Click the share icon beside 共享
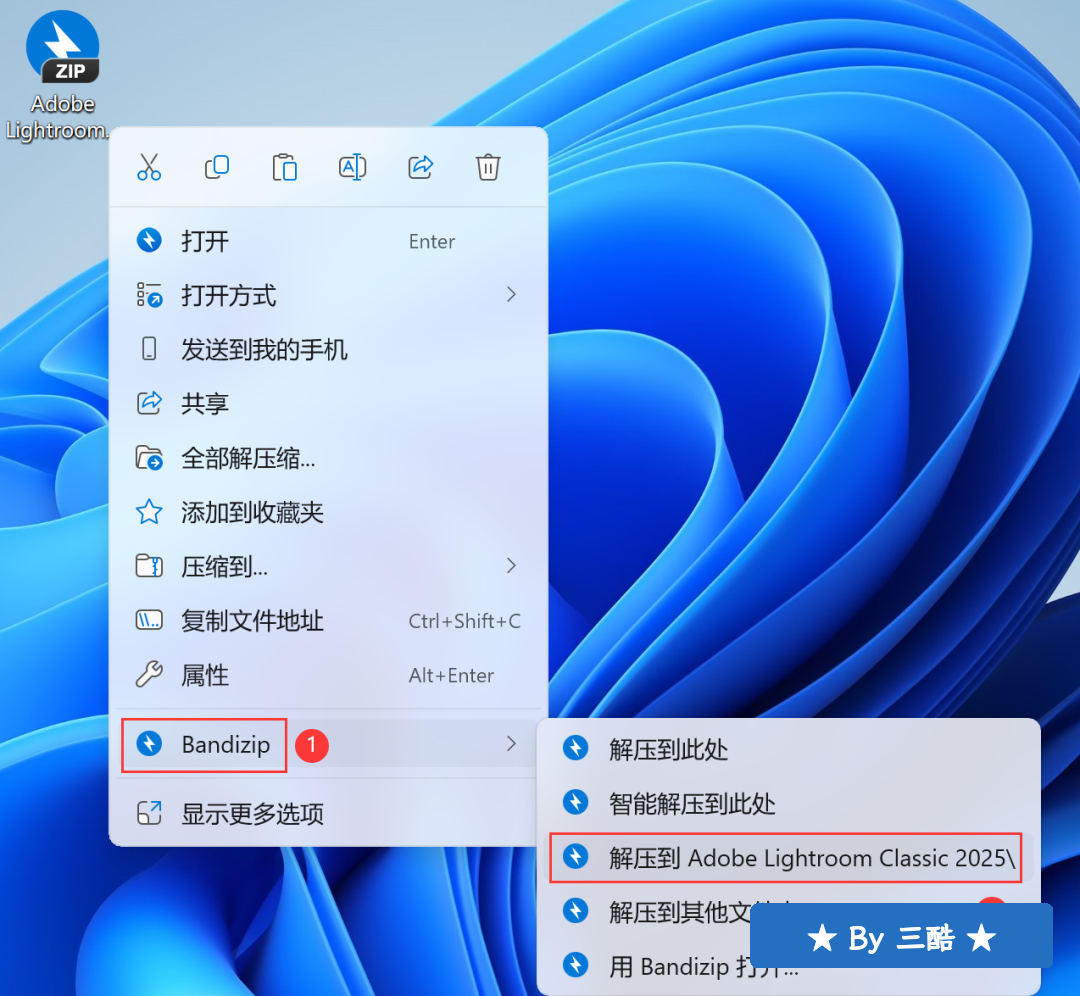This screenshot has width=1080, height=996. click(149, 403)
